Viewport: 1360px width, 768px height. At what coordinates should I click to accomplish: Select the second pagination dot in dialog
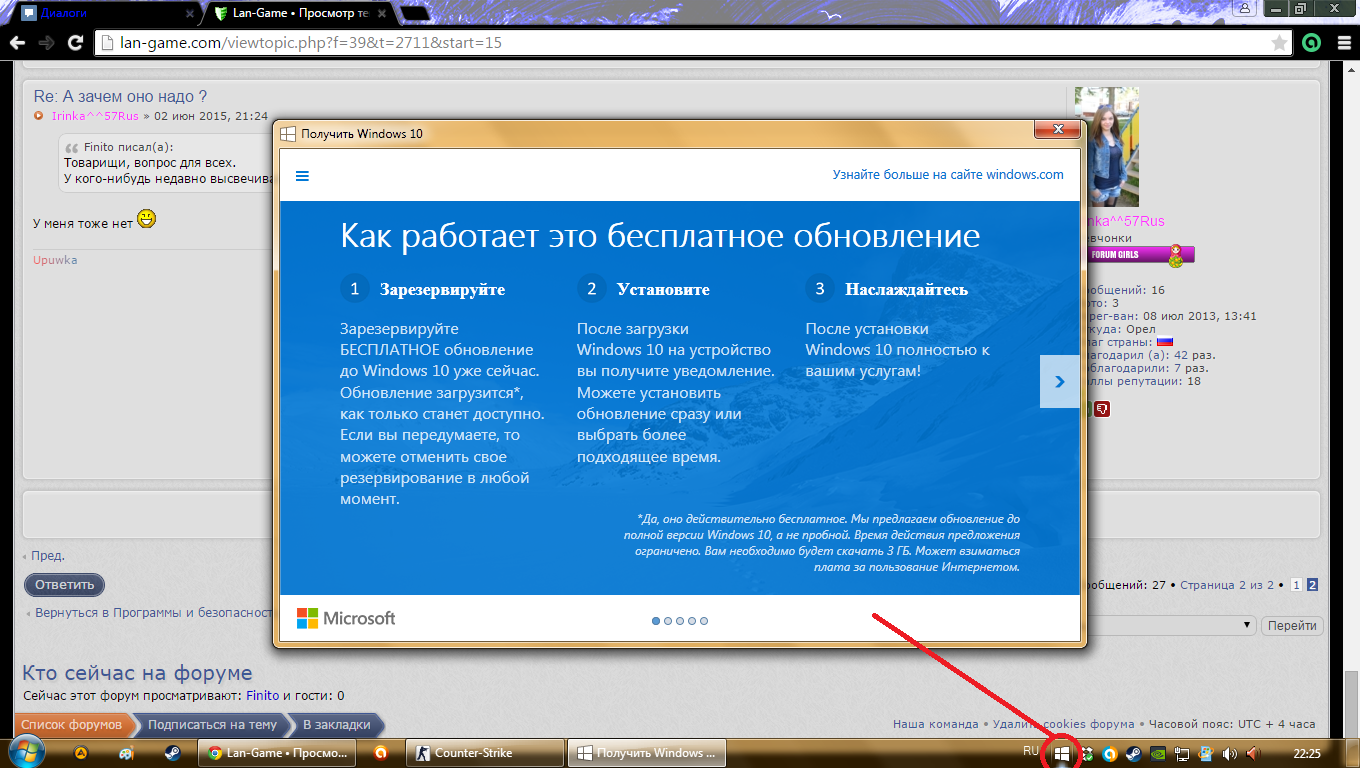[x=668, y=621]
